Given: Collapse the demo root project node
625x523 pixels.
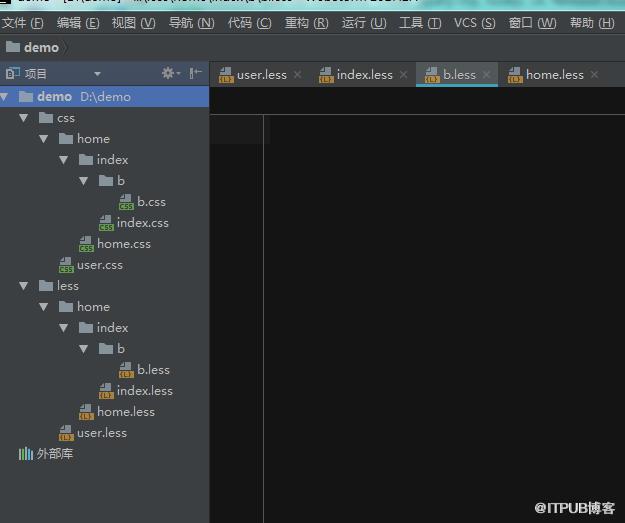Looking at the screenshot, I should tap(4, 97).
